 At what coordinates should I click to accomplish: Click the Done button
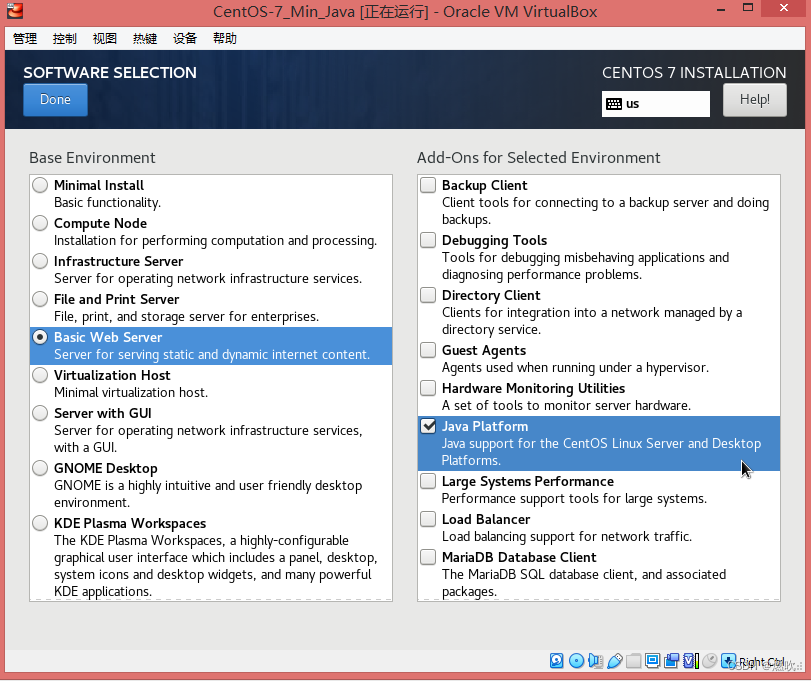click(55, 100)
